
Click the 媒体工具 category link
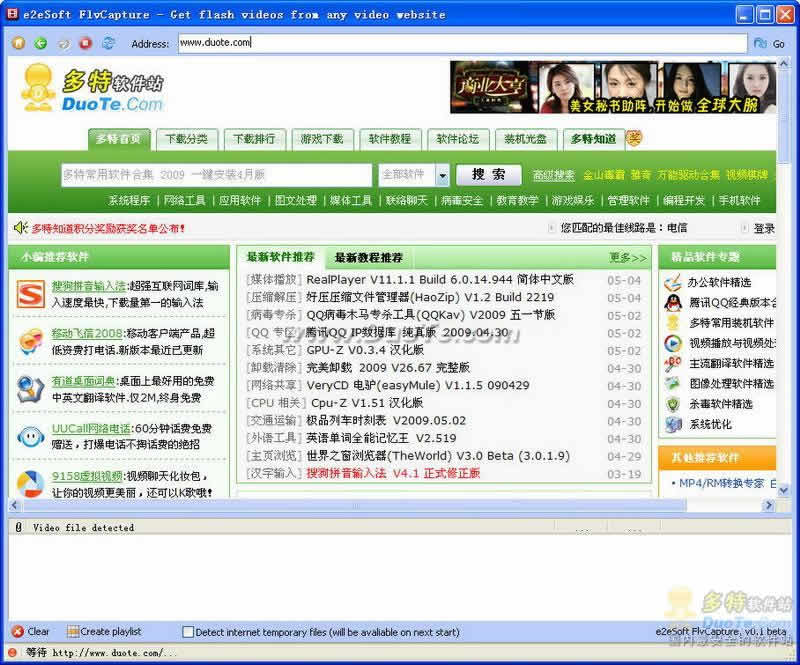coord(351,201)
